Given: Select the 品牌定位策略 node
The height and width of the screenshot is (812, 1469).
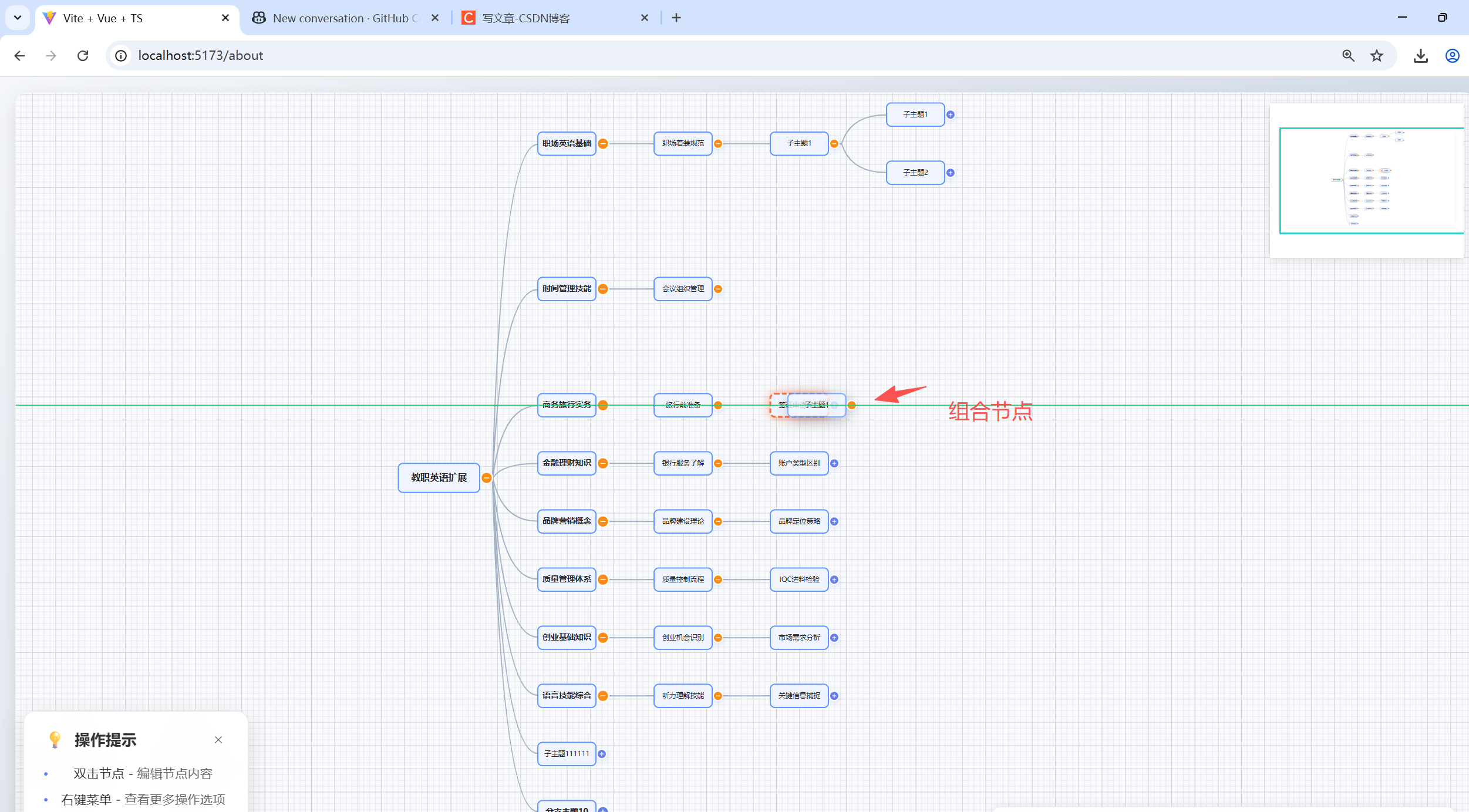Looking at the screenshot, I should 798,521.
